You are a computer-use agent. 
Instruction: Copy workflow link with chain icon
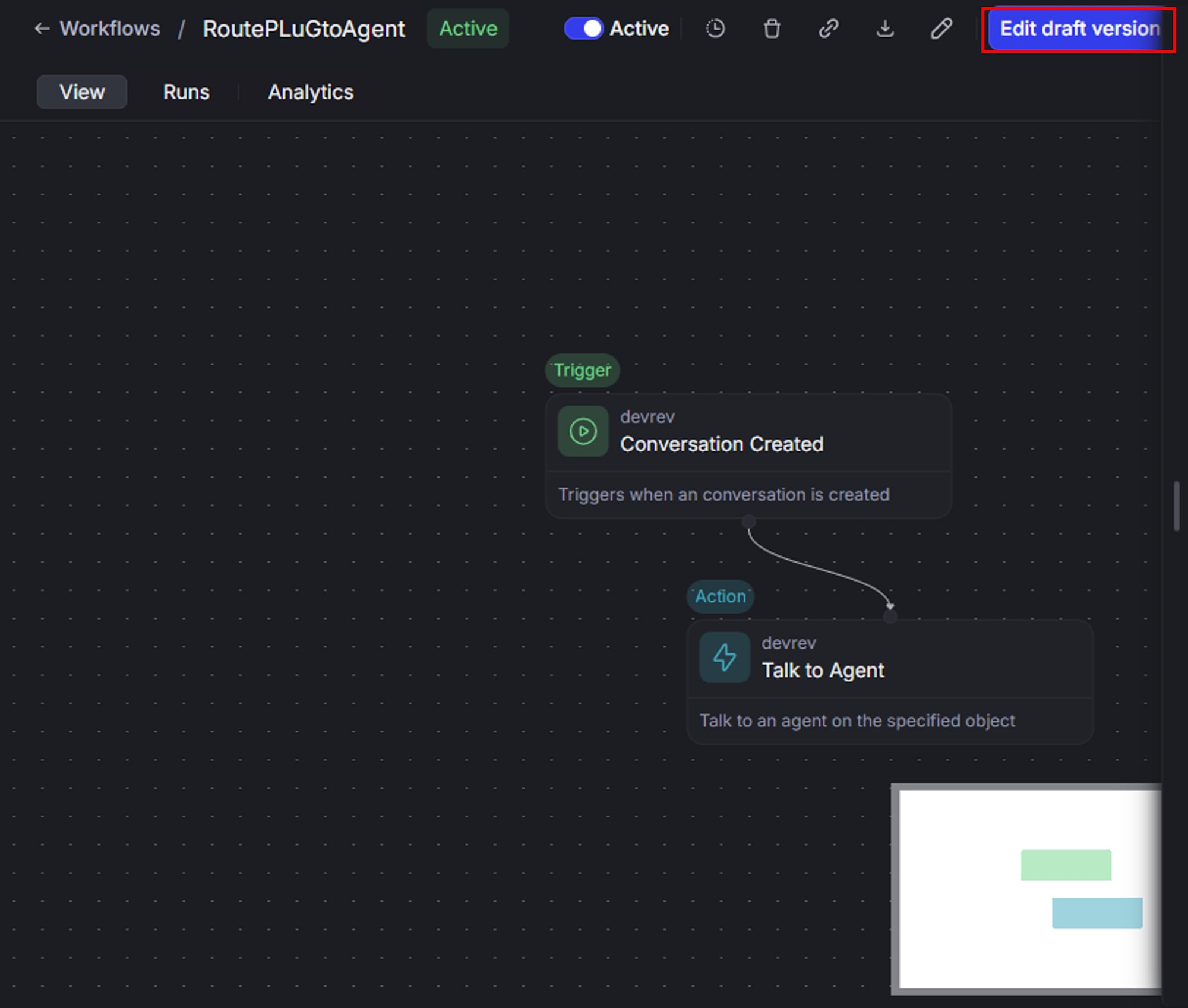(x=828, y=29)
